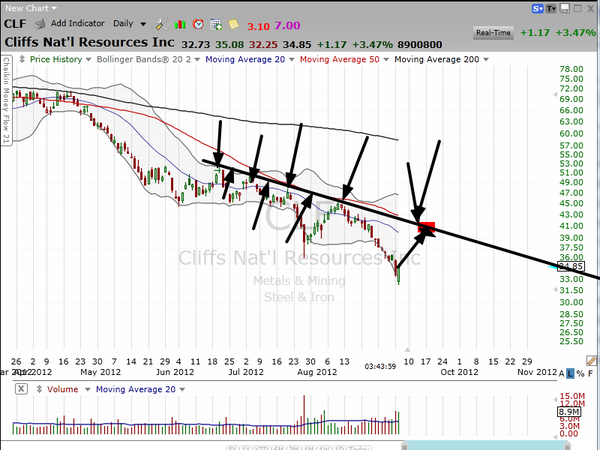Click the pencil drawing tools icon

pos(591,360)
